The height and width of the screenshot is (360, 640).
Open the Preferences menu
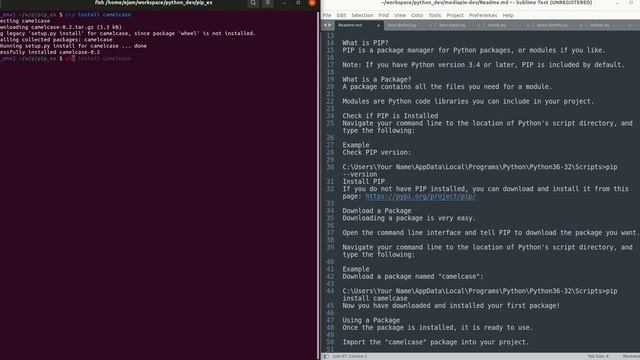[483, 15]
